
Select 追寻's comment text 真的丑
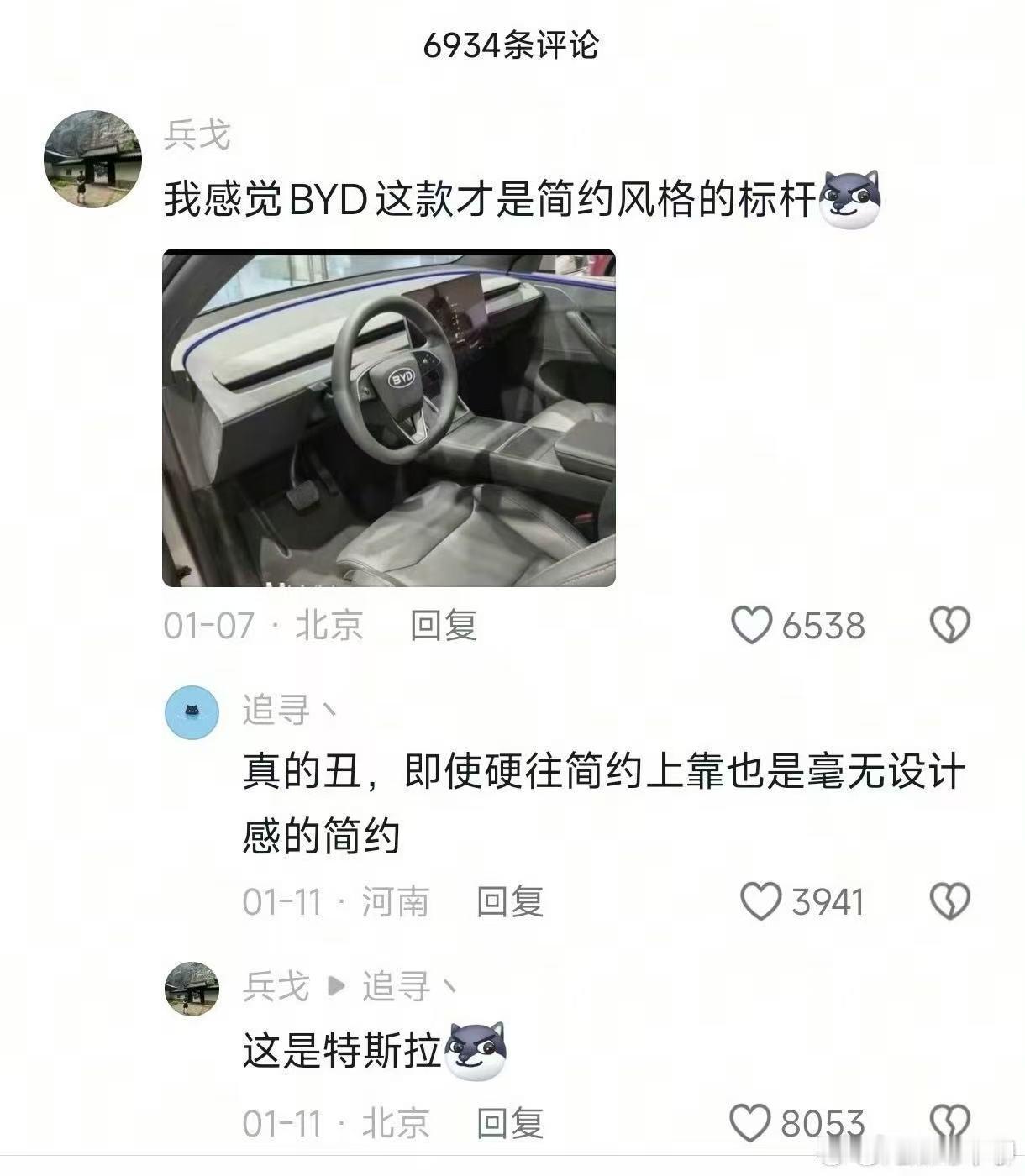point(302,772)
